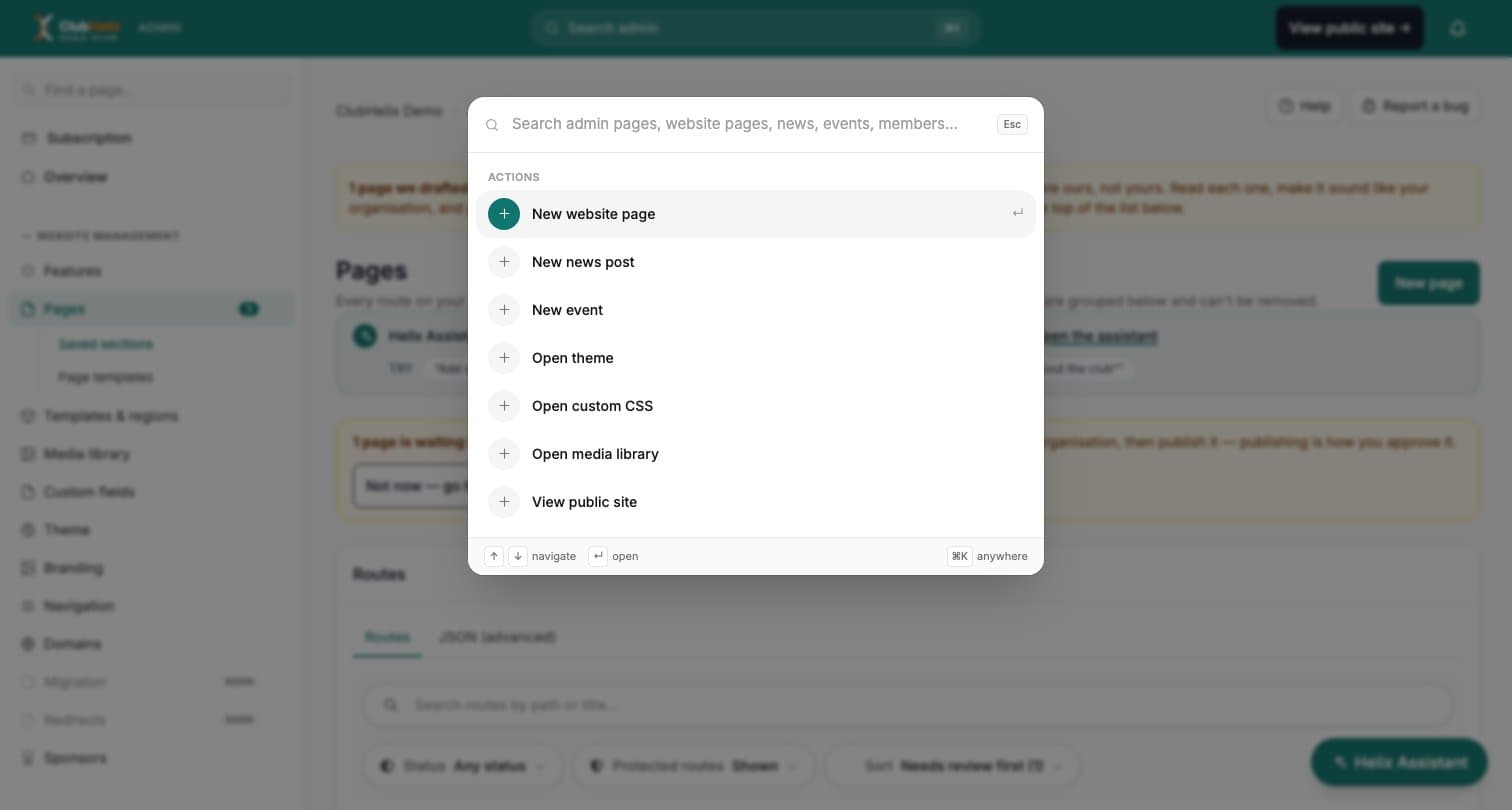This screenshot has height=810, width=1512.
Task: Click the Help button at top right
Action: pyautogui.click(x=1304, y=106)
